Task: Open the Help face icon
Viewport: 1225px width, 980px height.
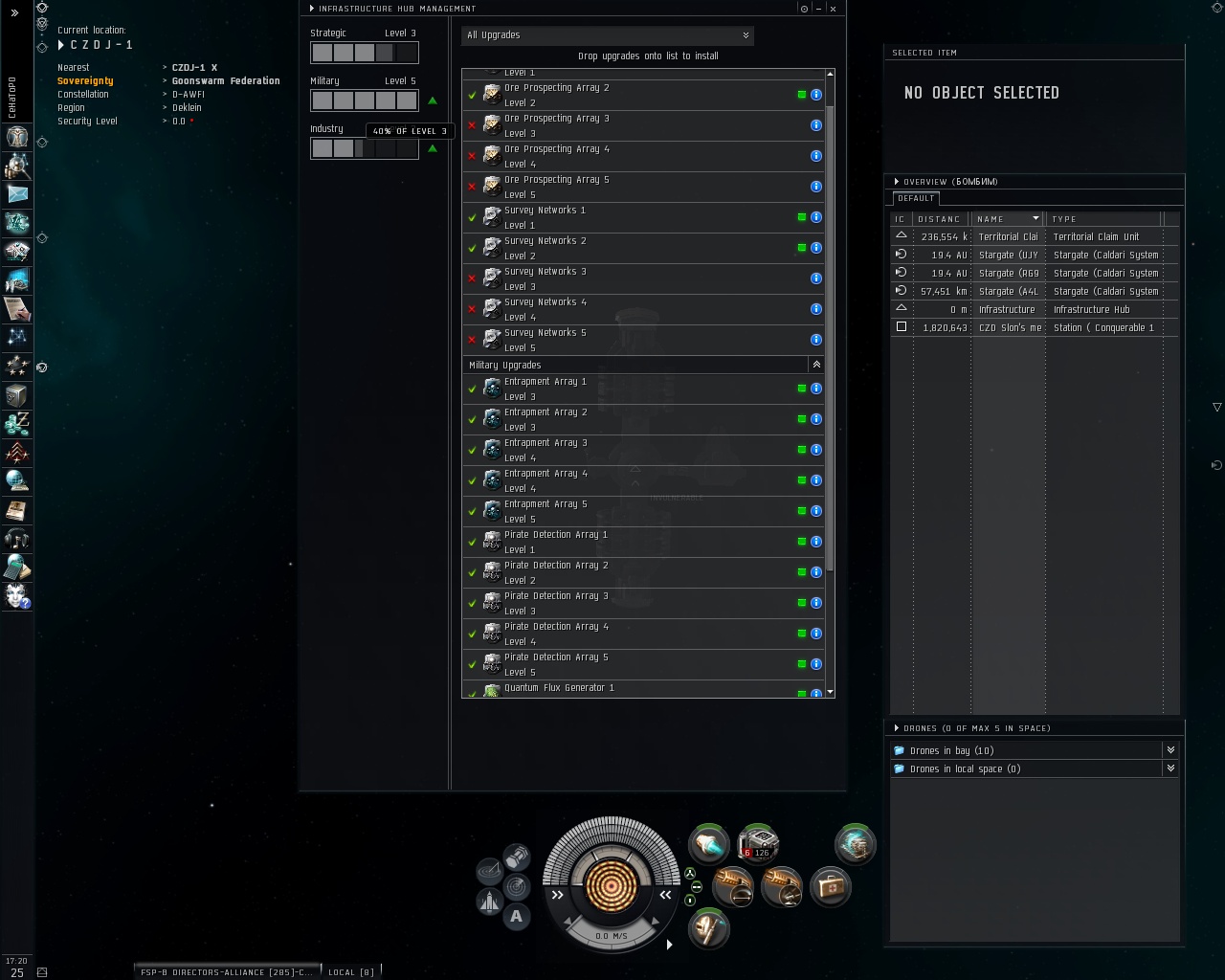Action: [17, 596]
